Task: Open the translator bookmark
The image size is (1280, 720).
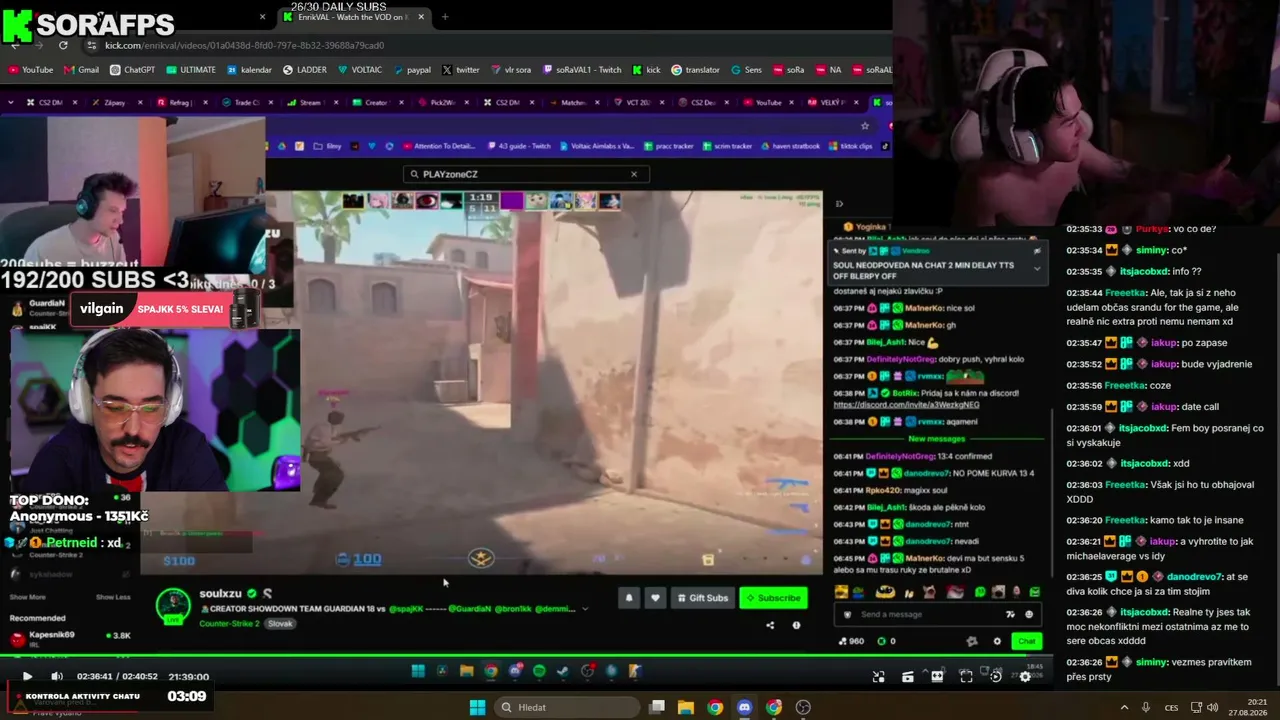Action: (x=695, y=70)
